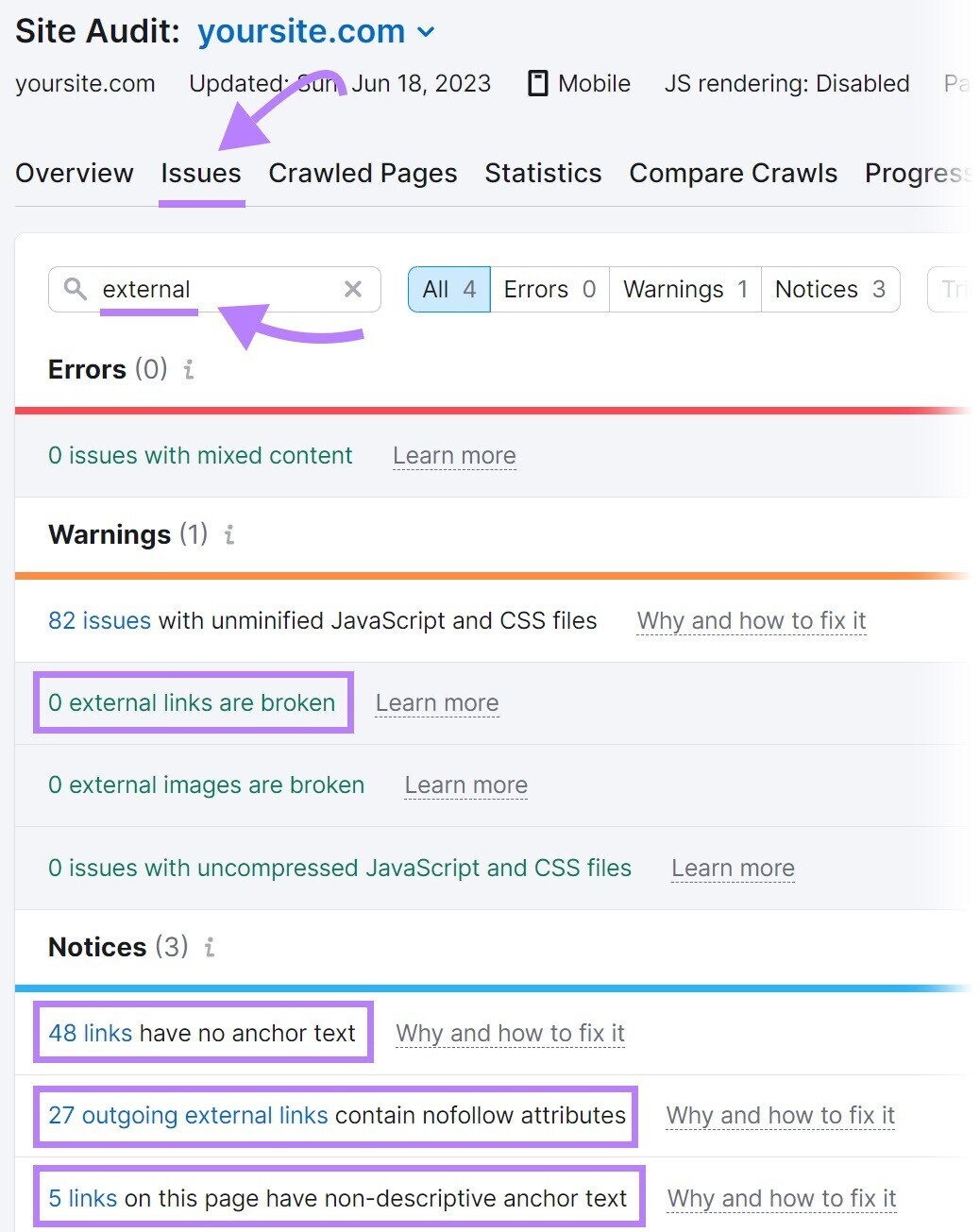Open the Compare Crawls tab
This screenshot has width=980, height=1232.
point(733,173)
